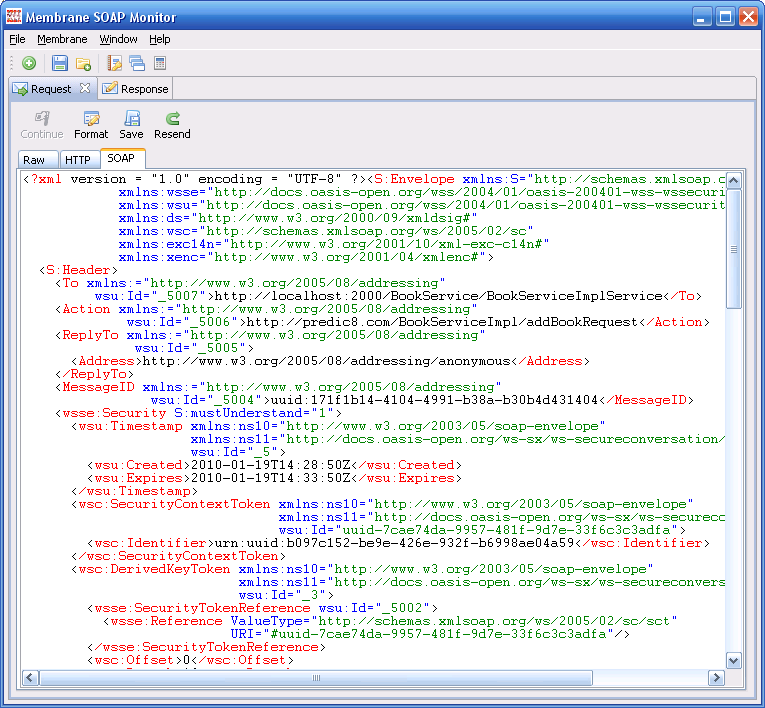The width and height of the screenshot is (765, 708).
Task: Click the greyed Continue button
Action: [42, 125]
